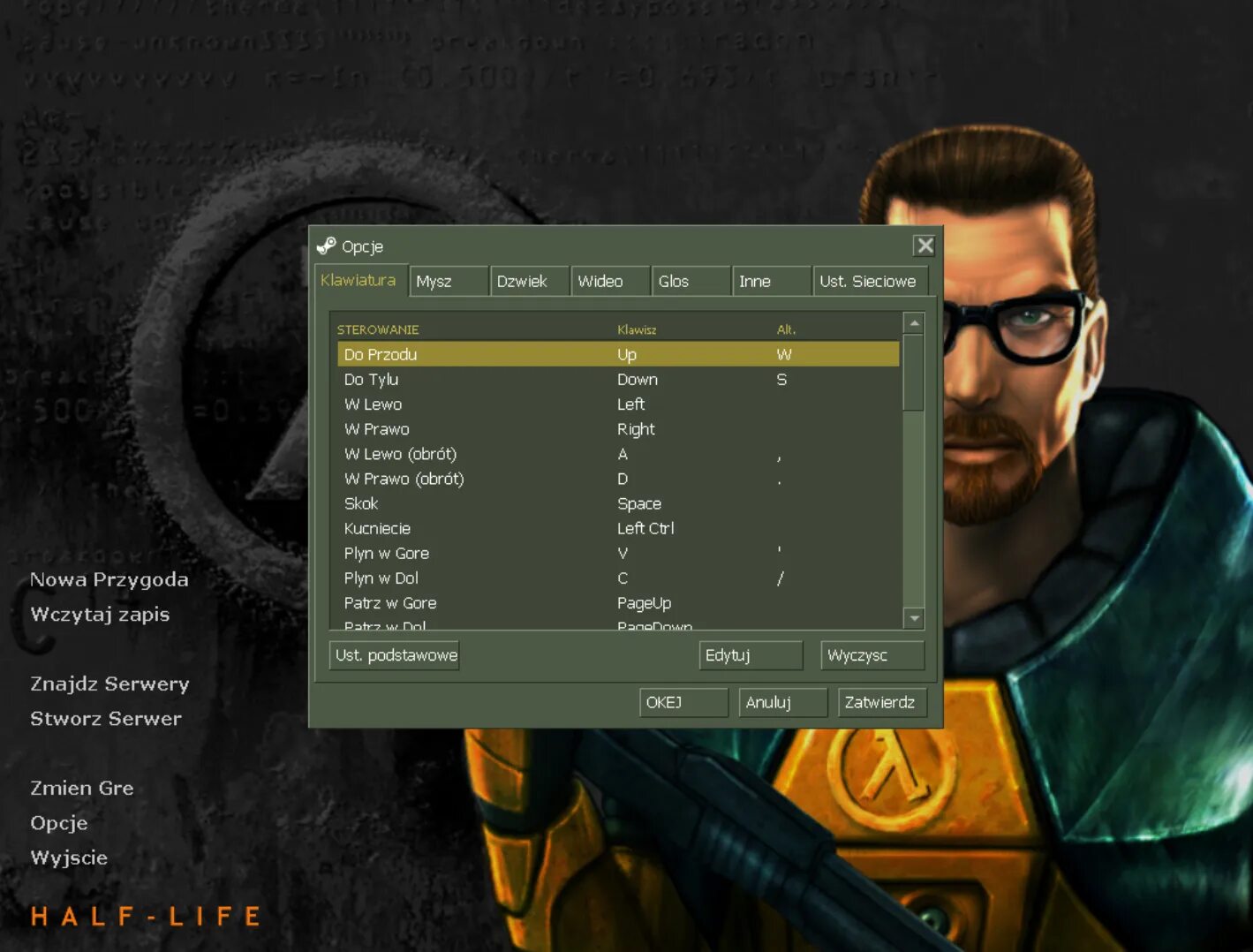Click Ust. podstawowe button
Image resolution: width=1253 pixels, height=952 pixels.
click(x=396, y=655)
